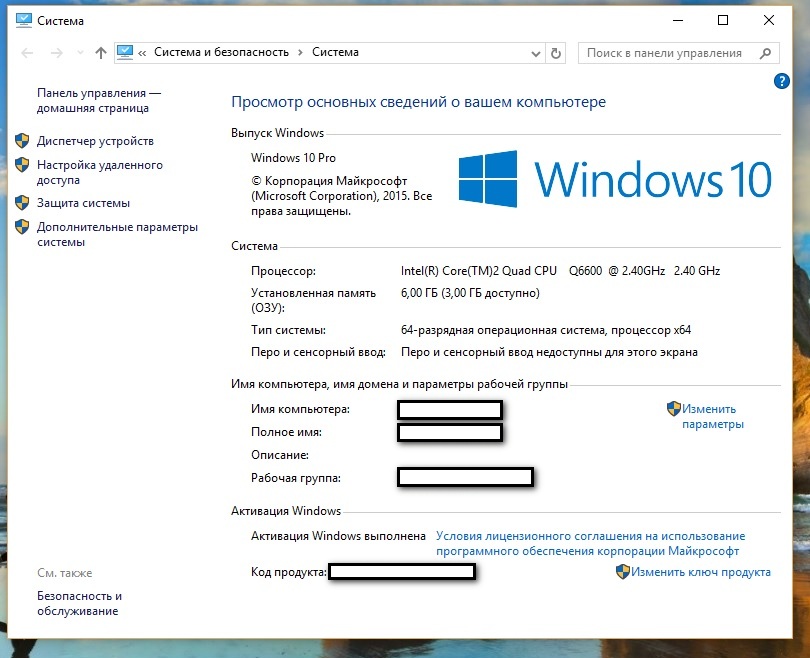Open Настройка удаленного доступа
The height and width of the screenshot is (658, 810).
(99, 173)
